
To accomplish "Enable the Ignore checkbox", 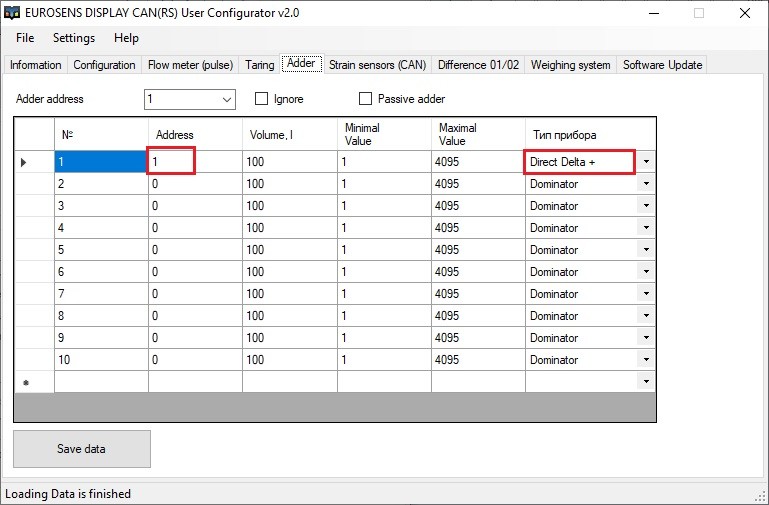I will 262,99.
